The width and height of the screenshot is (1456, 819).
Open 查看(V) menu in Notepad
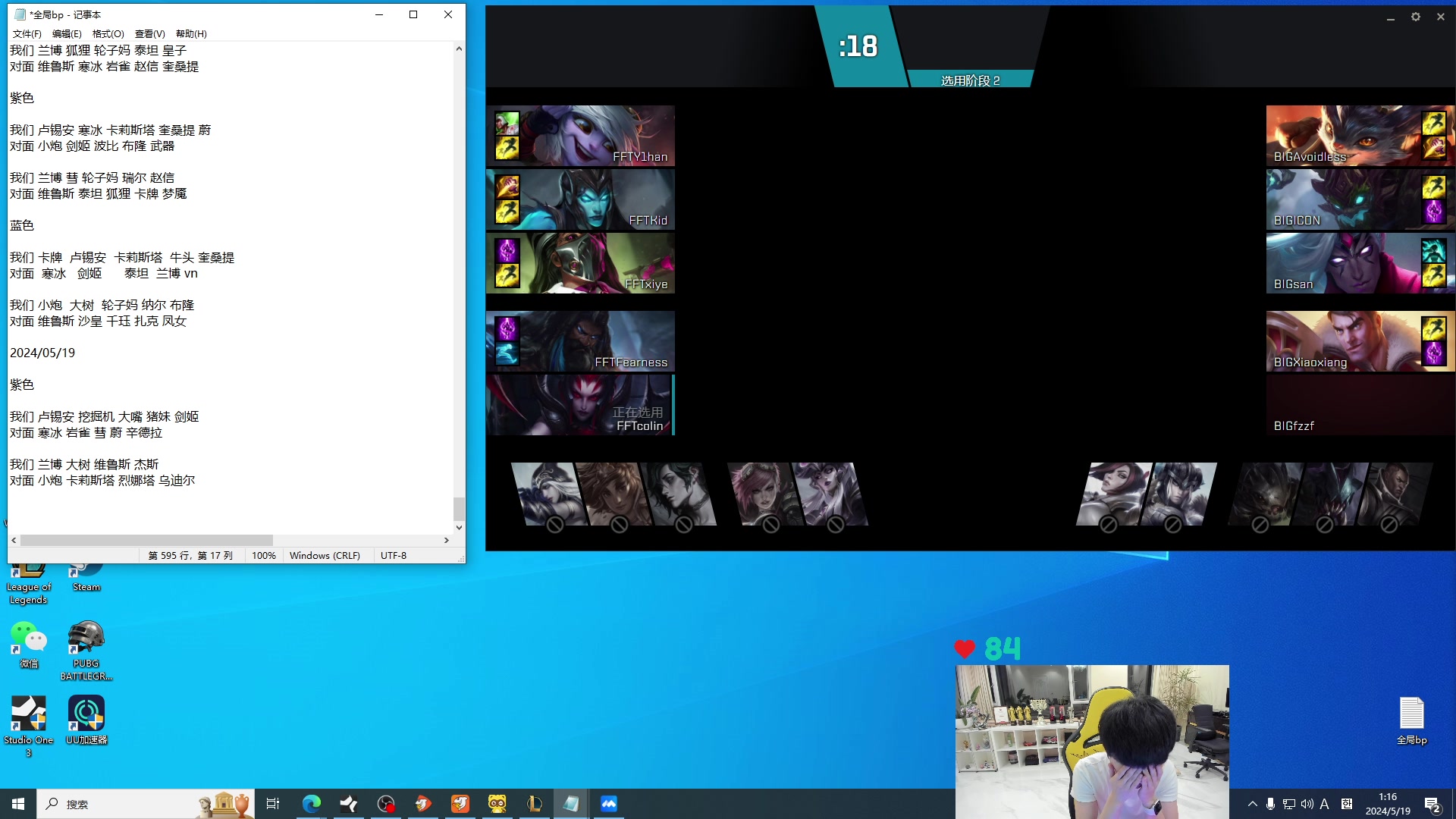(x=149, y=33)
